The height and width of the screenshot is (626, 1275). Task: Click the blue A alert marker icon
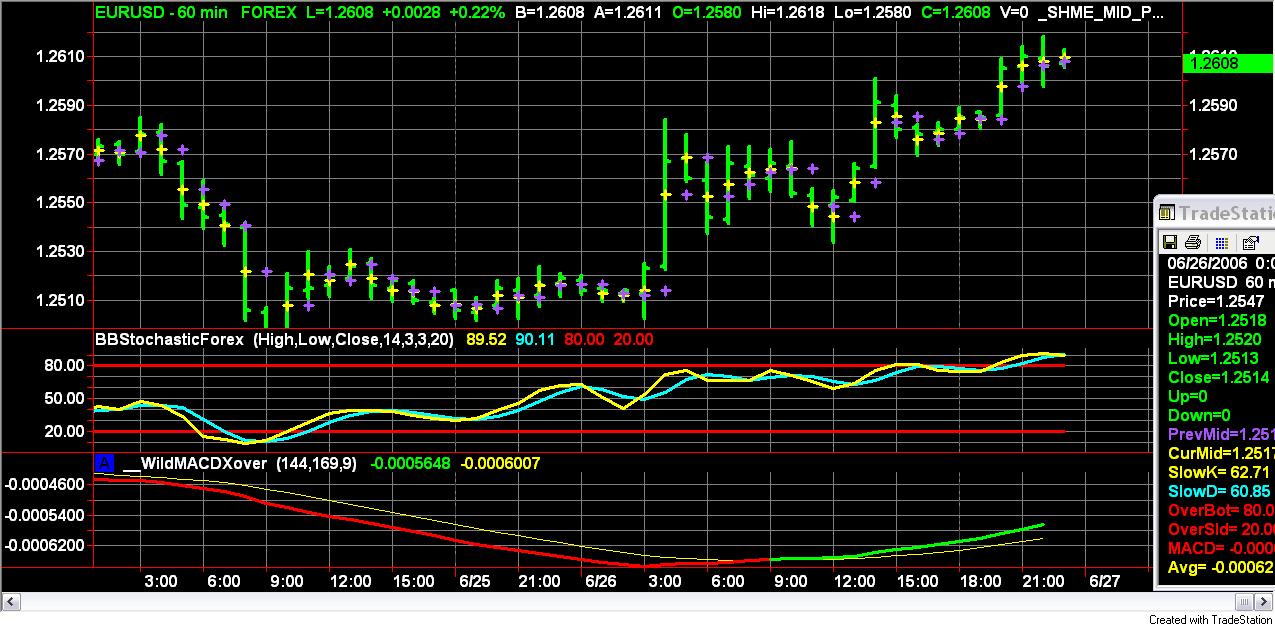point(104,463)
